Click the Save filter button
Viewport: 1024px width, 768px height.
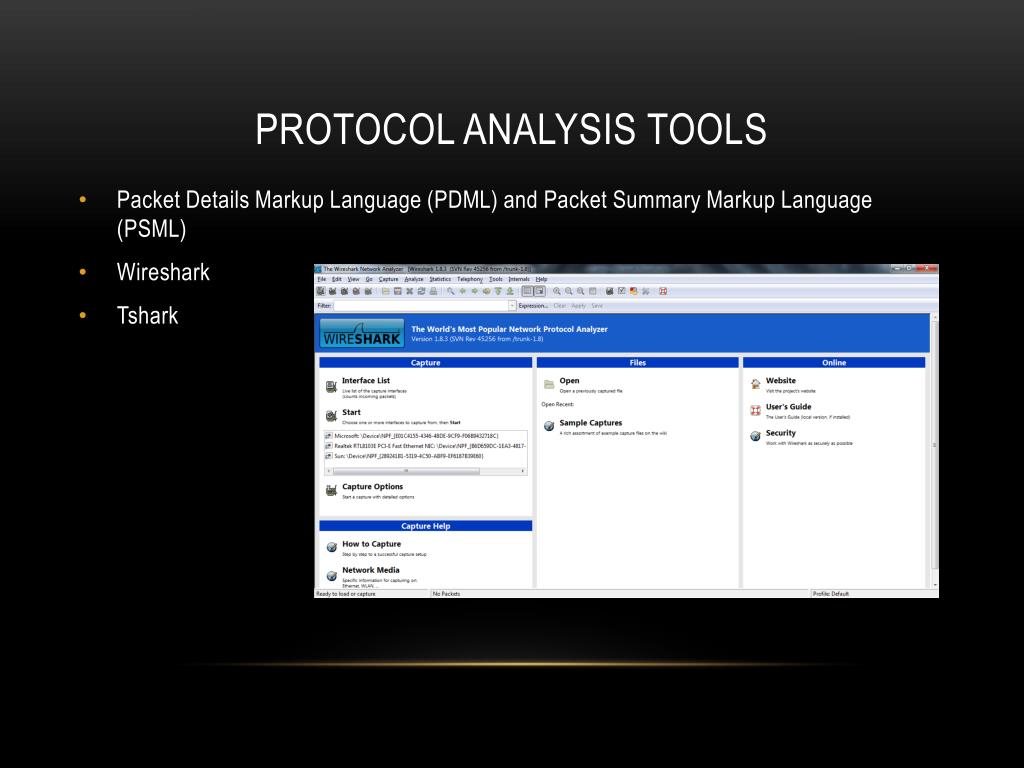click(x=597, y=306)
